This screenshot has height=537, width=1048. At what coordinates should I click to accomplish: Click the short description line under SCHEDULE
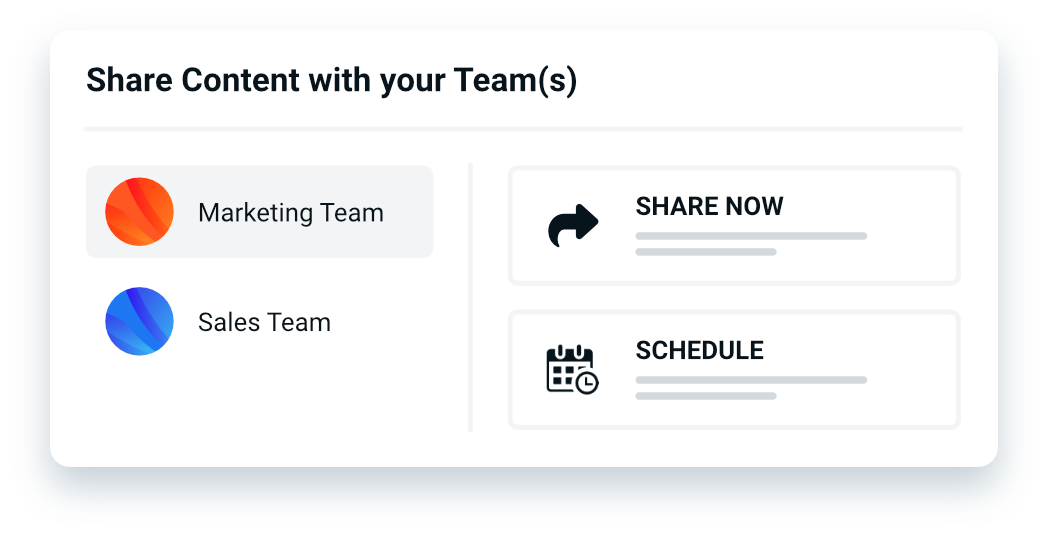706,396
